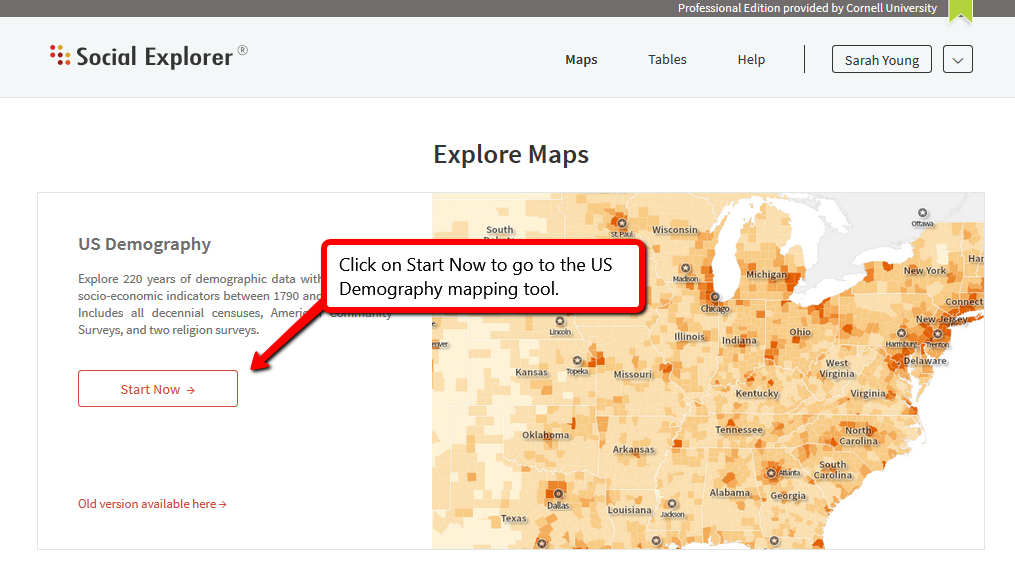The height and width of the screenshot is (564, 1015).
Task: Click the Georgia state label
Action: [788, 496]
